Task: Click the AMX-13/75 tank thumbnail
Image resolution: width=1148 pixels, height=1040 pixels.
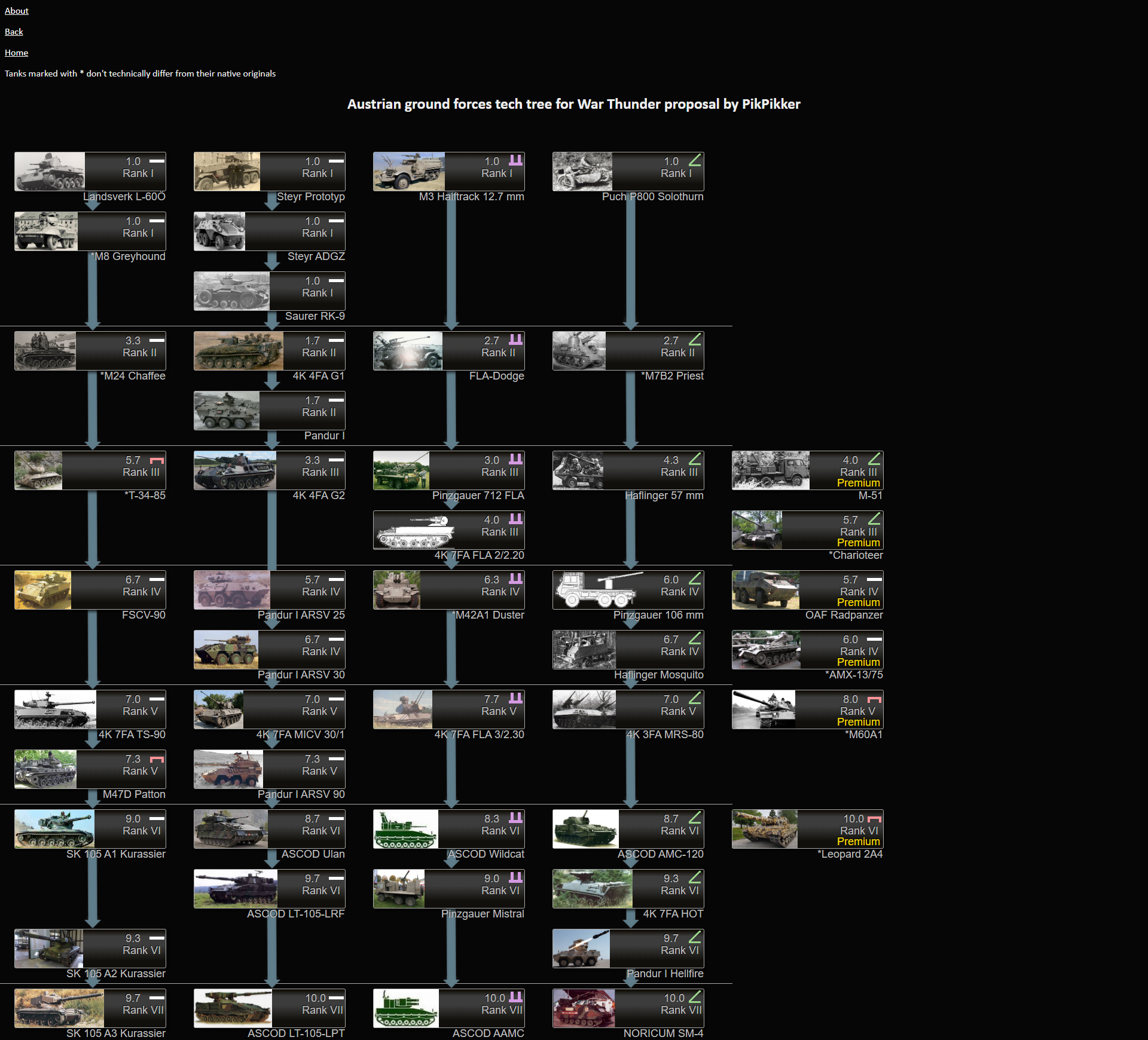Action: (767, 650)
